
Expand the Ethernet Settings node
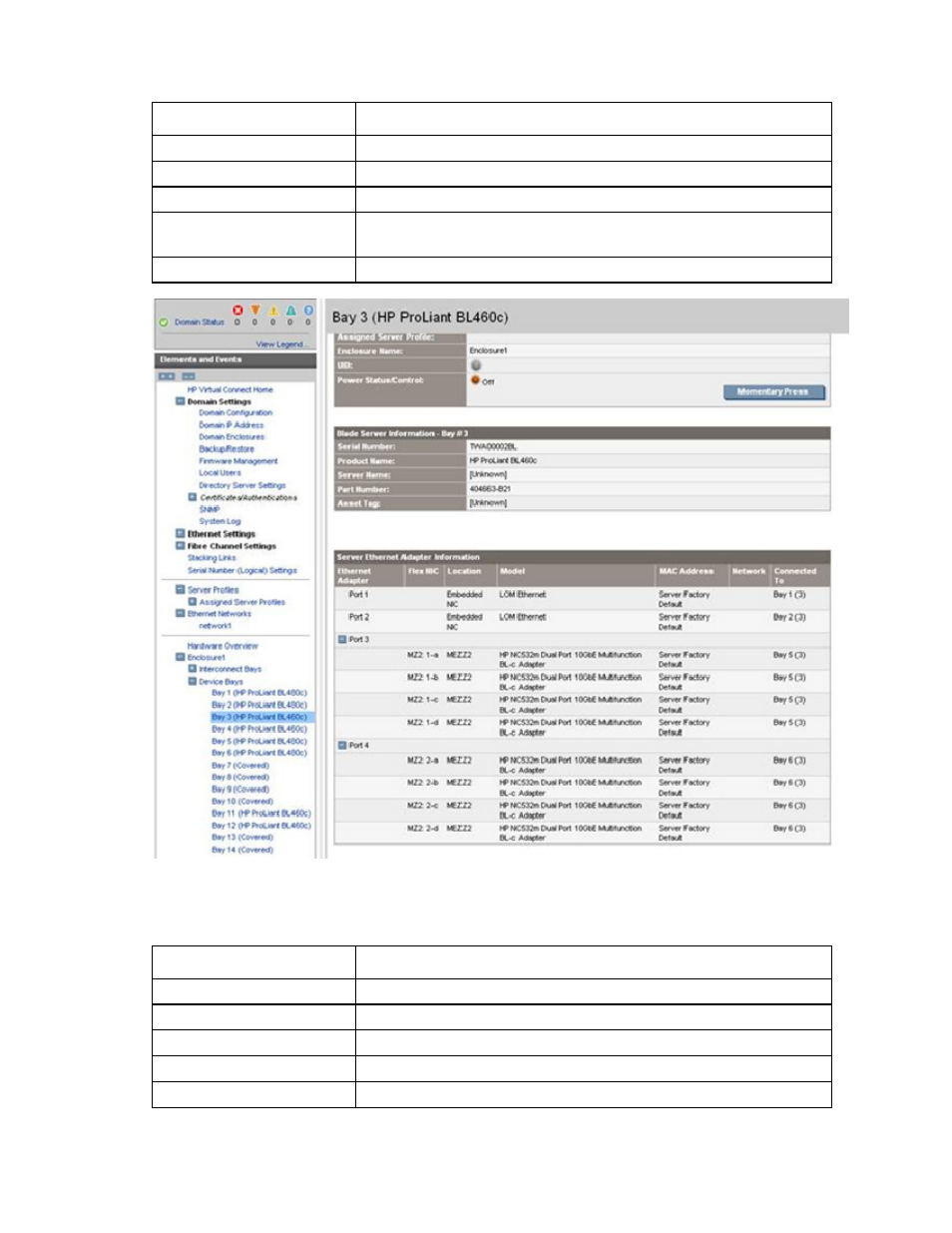pyautogui.click(x=181, y=534)
